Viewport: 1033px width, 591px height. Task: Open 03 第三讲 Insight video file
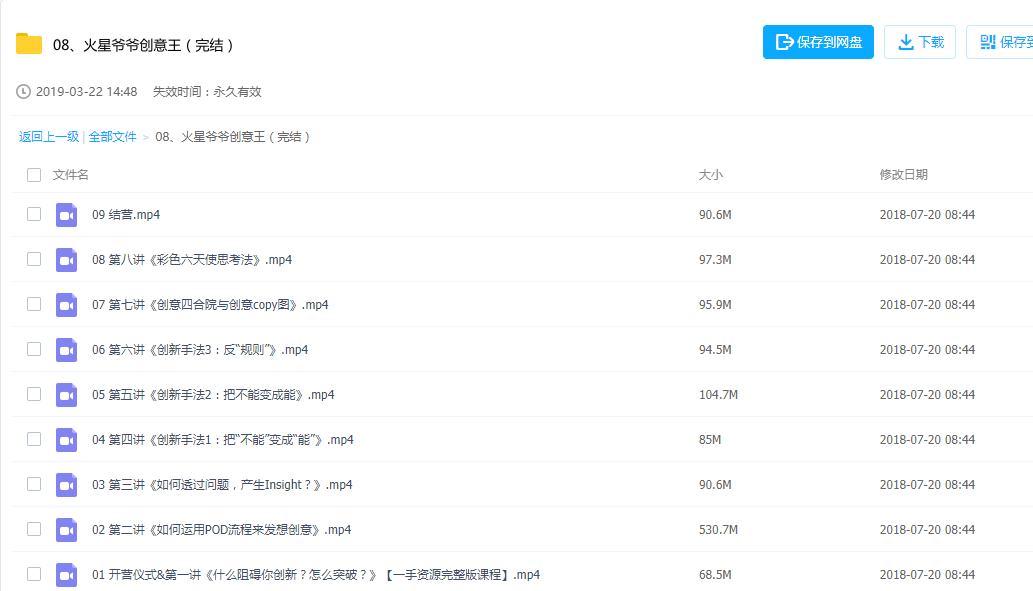pos(222,485)
